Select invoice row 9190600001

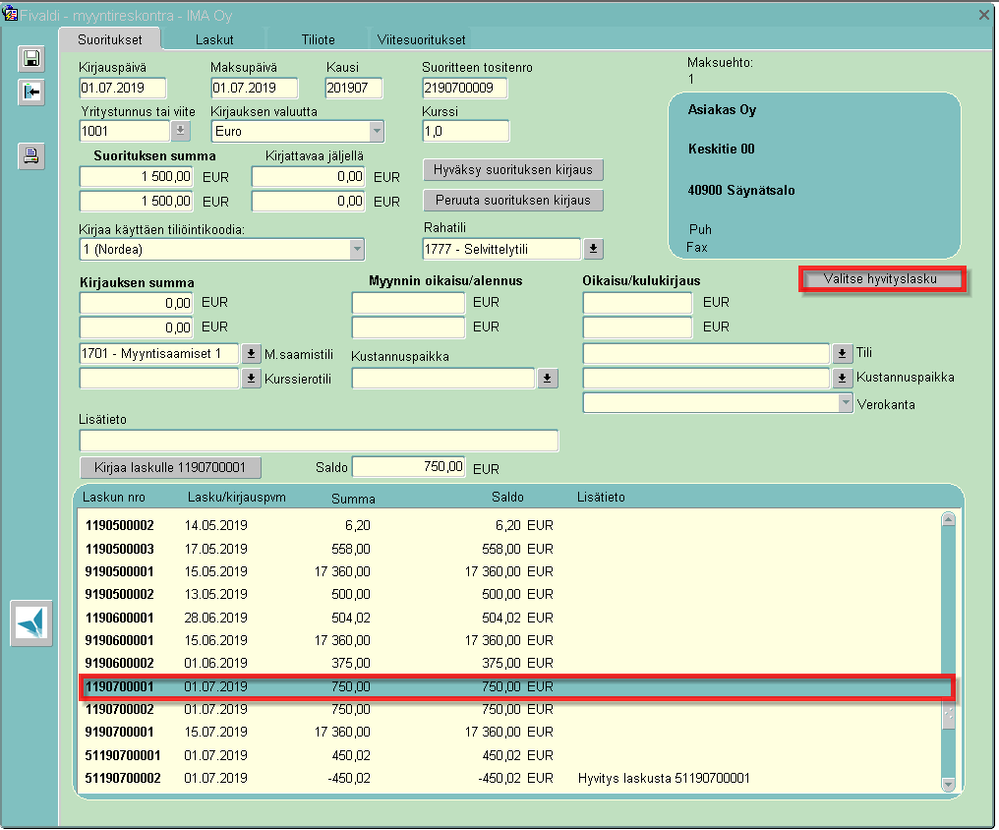point(508,640)
